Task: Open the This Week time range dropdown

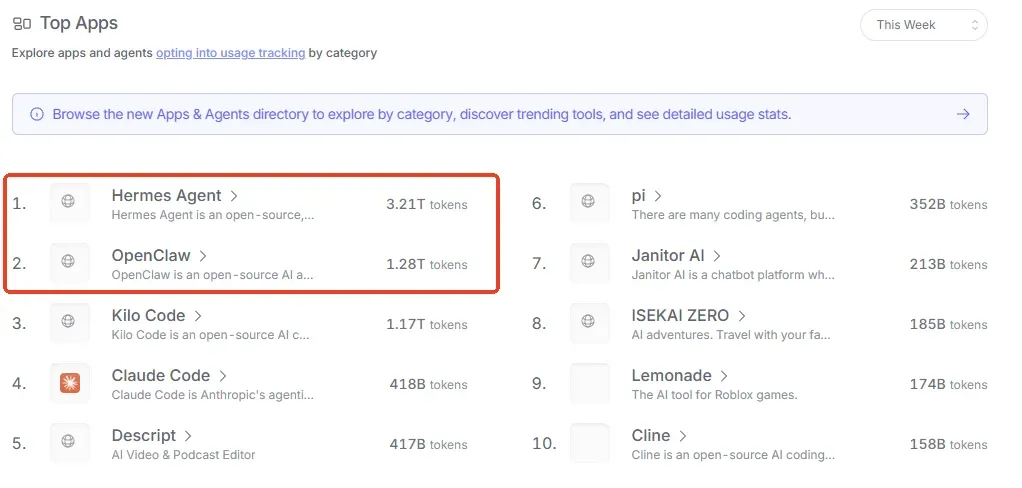Action: click(924, 25)
